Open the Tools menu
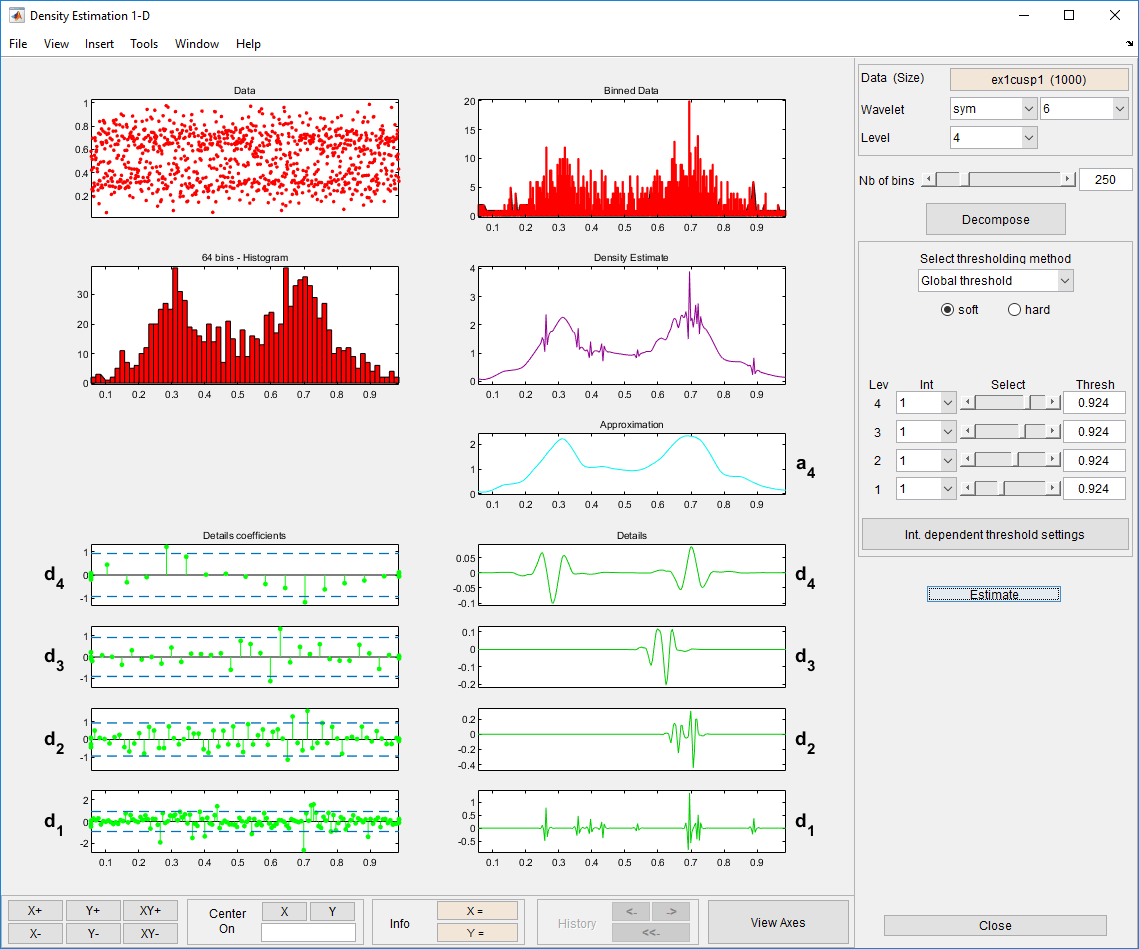The image size is (1139, 949). point(144,44)
